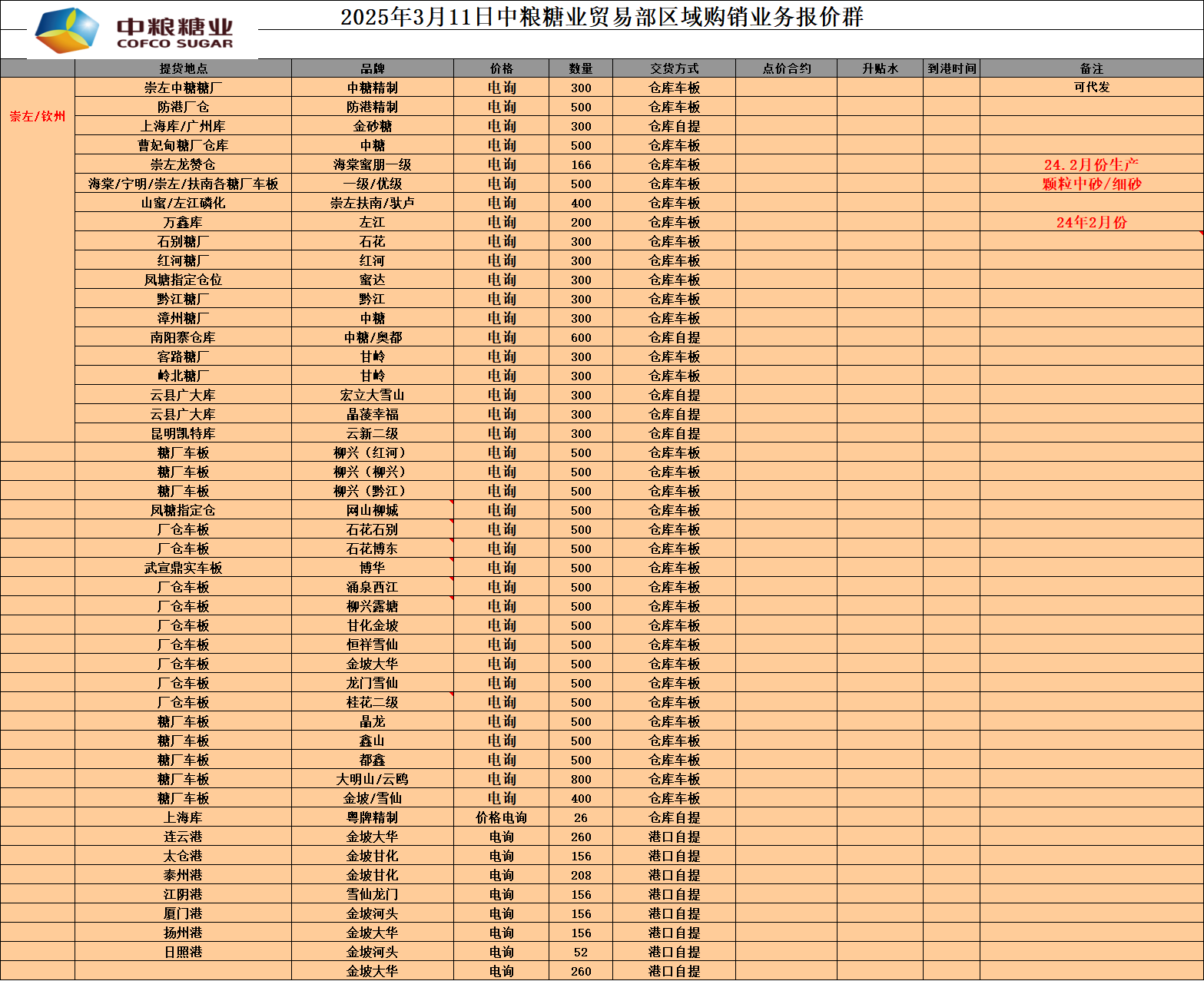This screenshot has height=981, width=1204.
Task: Select the 价格电询 price cell
Action: click(501, 817)
